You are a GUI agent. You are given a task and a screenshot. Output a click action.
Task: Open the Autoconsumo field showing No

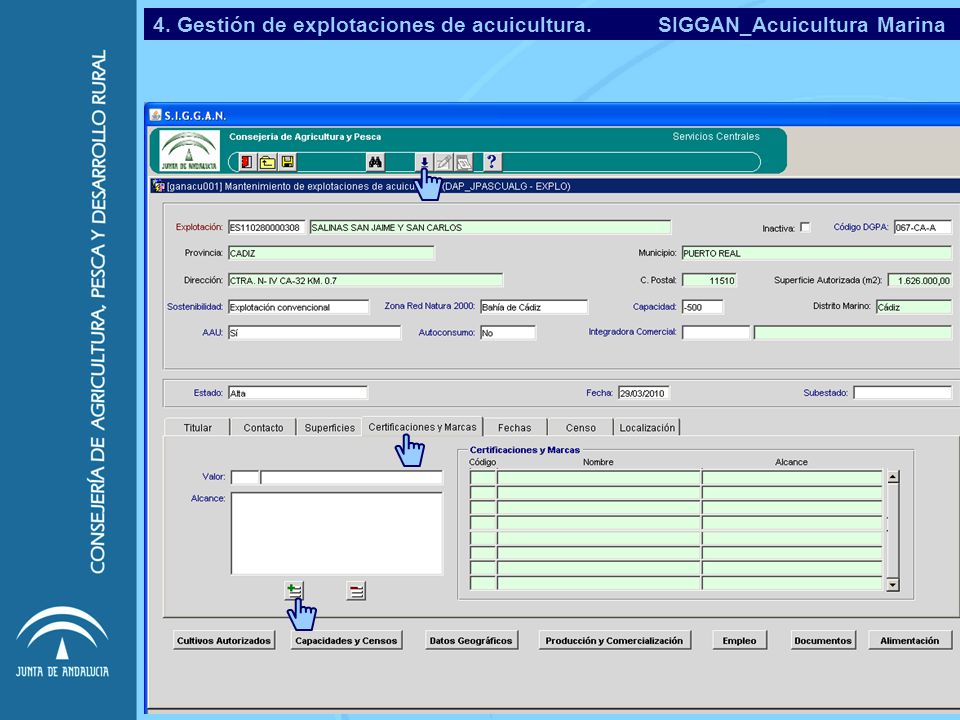pos(508,332)
